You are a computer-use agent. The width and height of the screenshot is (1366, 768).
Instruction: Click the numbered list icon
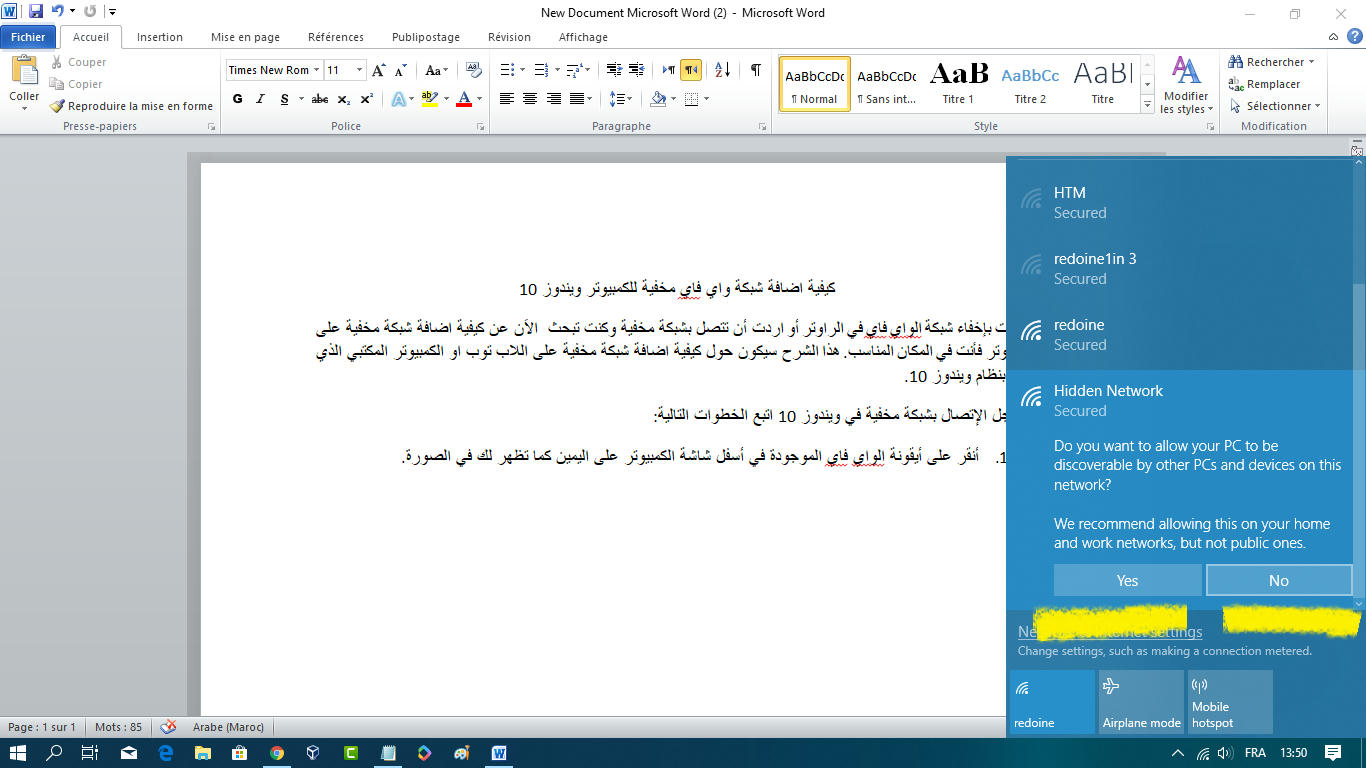(x=541, y=70)
